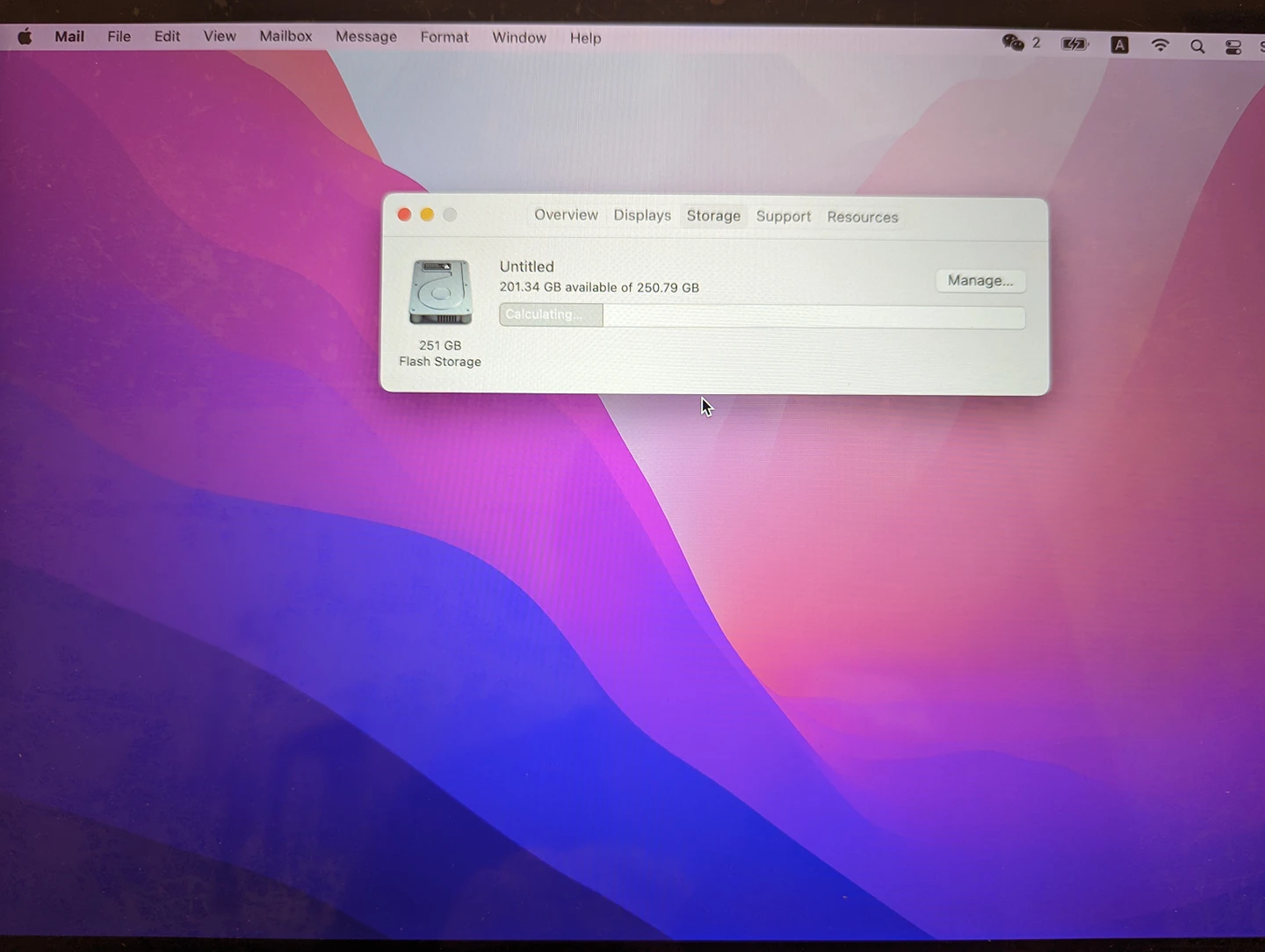This screenshot has width=1265, height=952.
Task: Show the Help menu
Action: [x=585, y=39]
